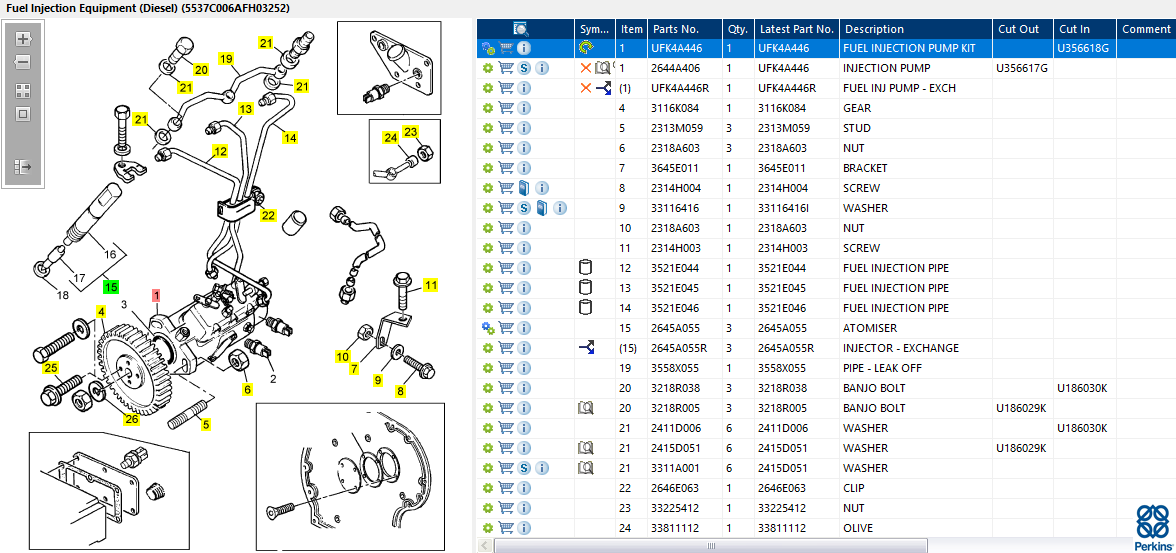Click Cut Out value U186029K for BANJO BOLT
The height and width of the screenshot is (553, 1176).
(x=1021, y=408)
